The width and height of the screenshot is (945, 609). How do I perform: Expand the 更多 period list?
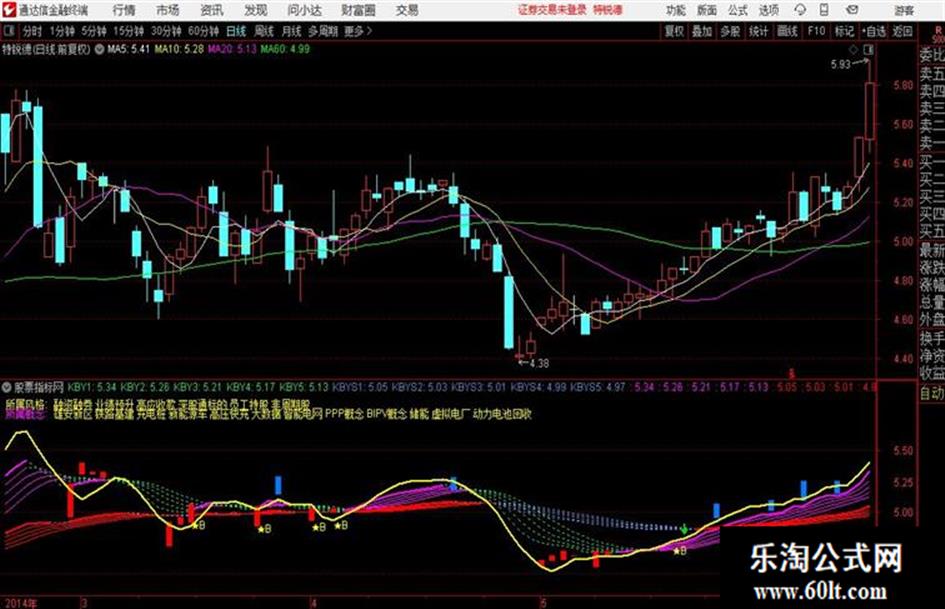[358, 31]
